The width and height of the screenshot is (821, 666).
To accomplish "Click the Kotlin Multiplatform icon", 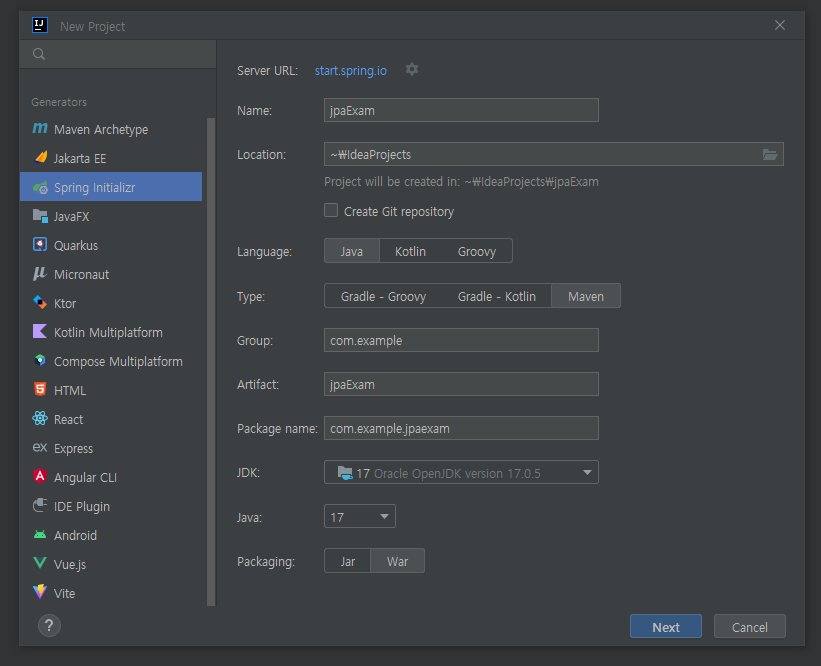I will tap(40, 331).
